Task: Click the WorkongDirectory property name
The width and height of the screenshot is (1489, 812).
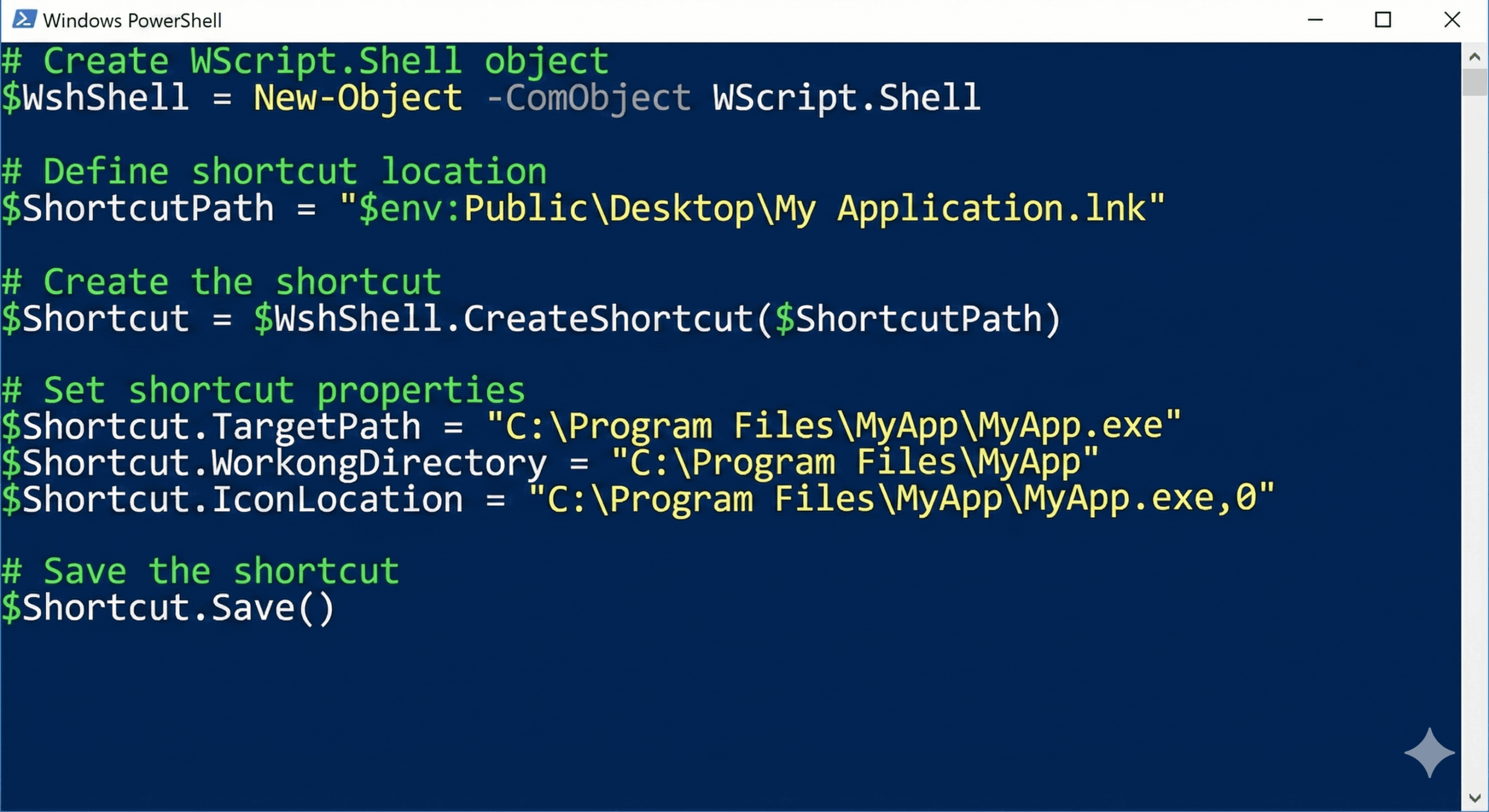Action: (378, 463)
